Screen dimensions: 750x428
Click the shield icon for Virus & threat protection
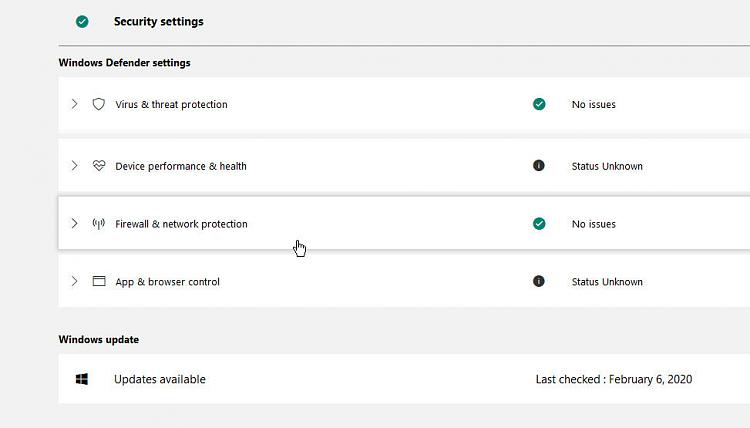pos(99,104)
